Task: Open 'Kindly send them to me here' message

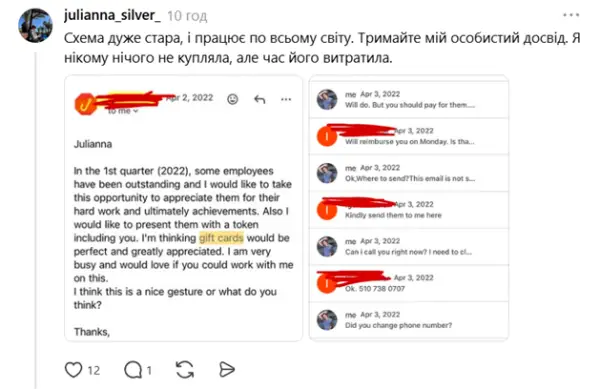Action: 409,210
